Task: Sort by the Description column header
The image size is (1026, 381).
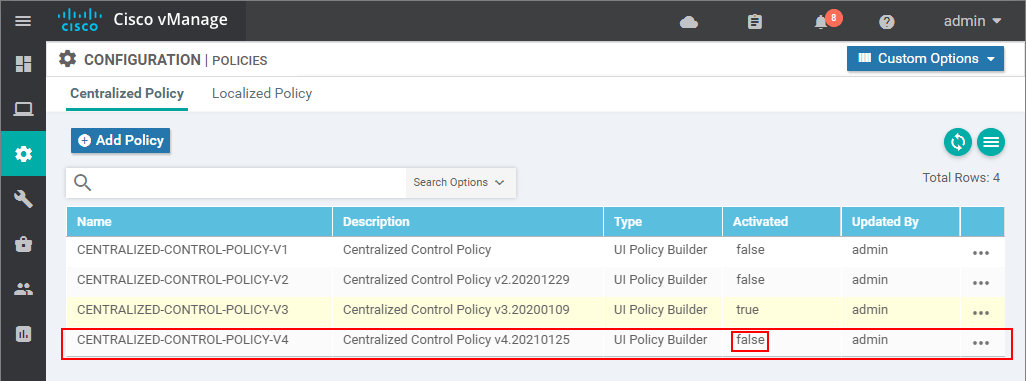Action: [x=468, y=222]
